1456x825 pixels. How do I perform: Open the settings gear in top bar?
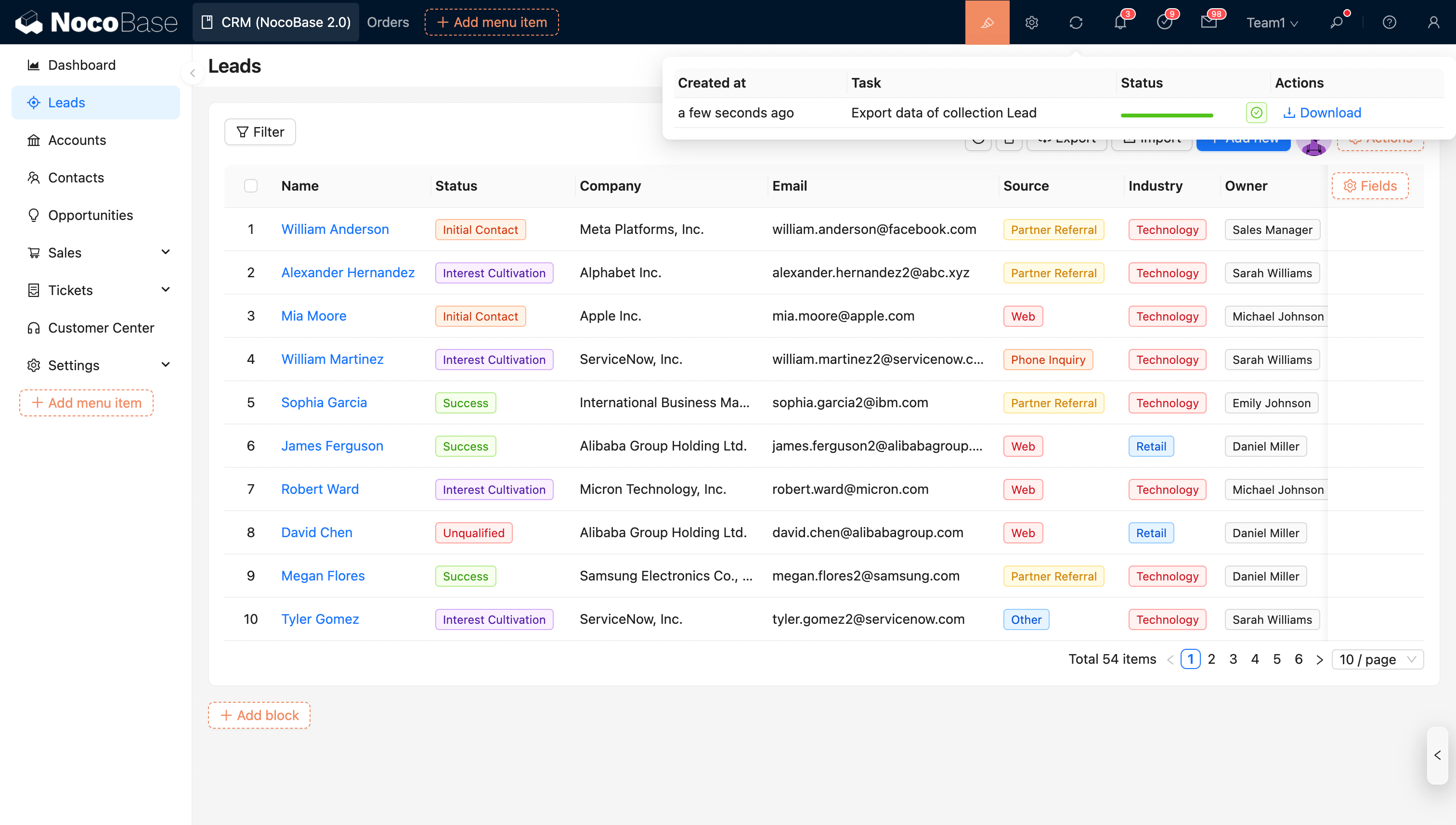click(x=1031, y=22)
